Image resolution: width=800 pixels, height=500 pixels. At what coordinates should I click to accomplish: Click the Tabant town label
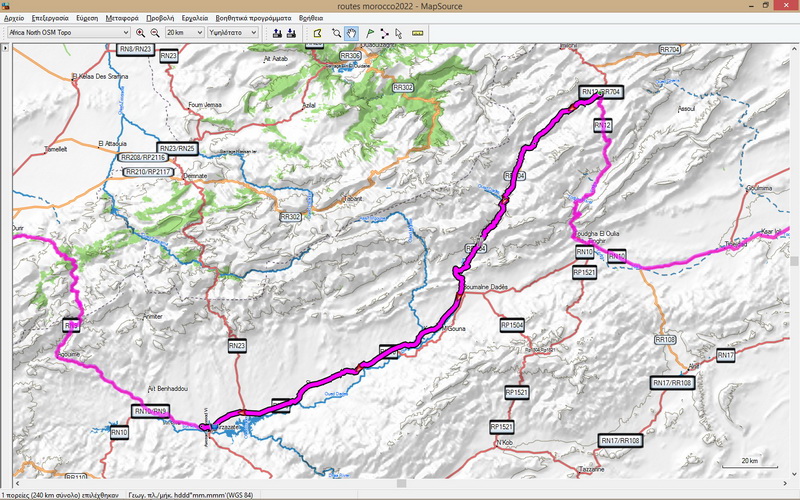point(353,199)
